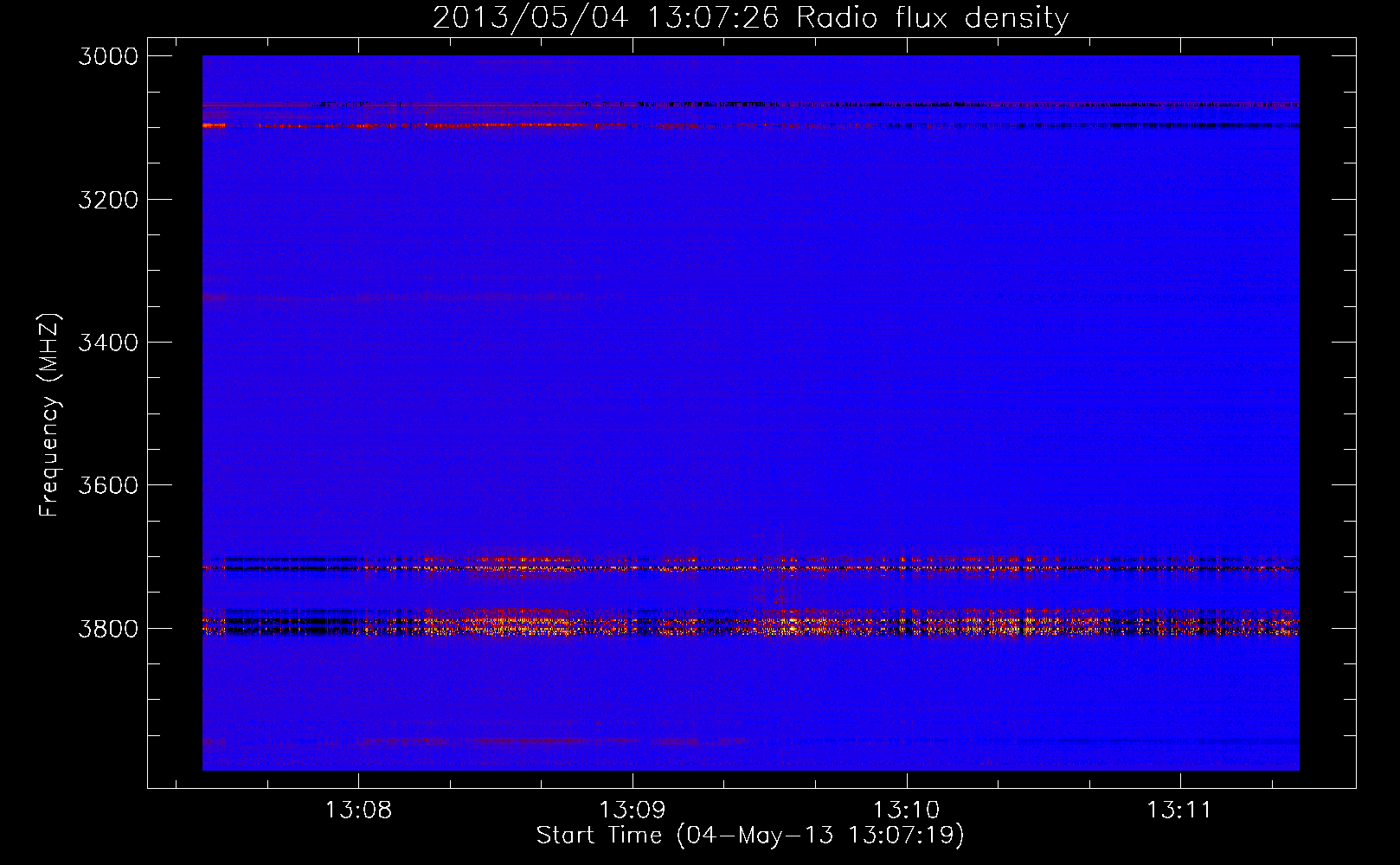Viewport: 1400px width, 865px height.
Task: Click the 13:11 time tick label
Action: (x=1179, y=811)
